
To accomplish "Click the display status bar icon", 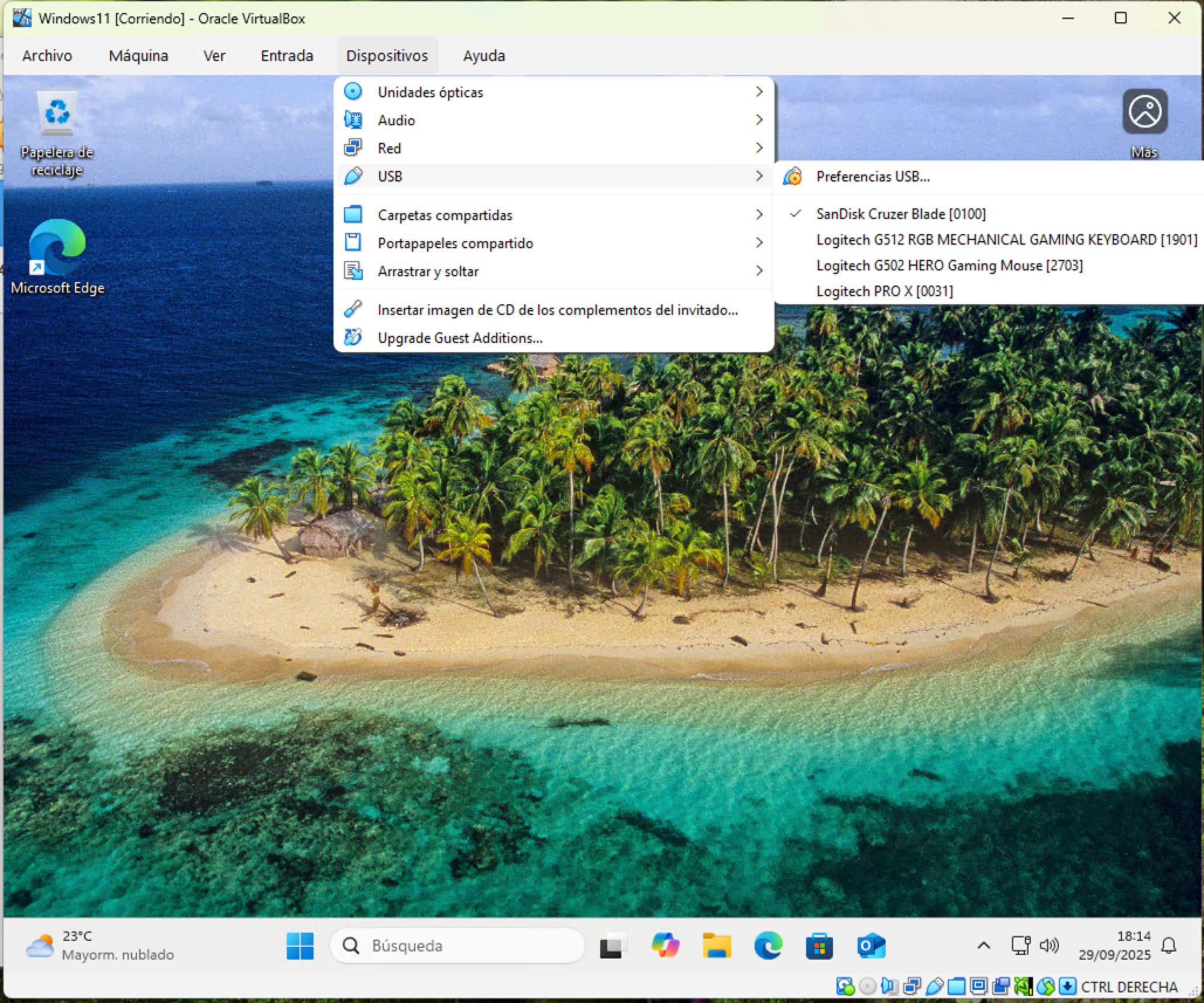I will [979, 987].
